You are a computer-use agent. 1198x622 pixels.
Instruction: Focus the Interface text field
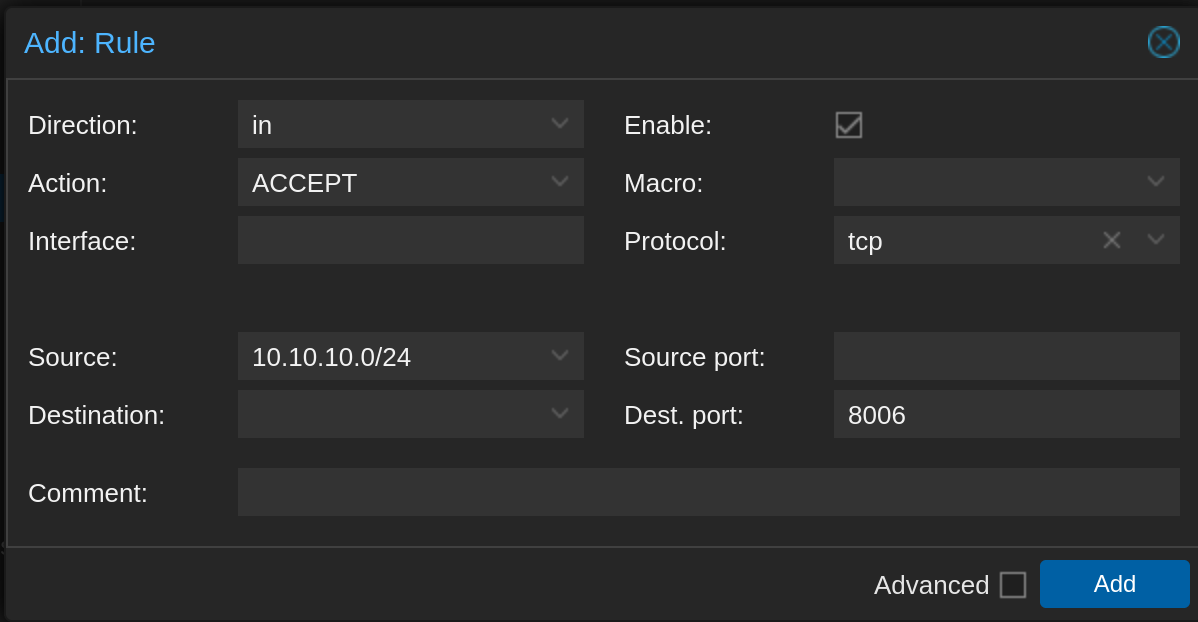point(411,240)
